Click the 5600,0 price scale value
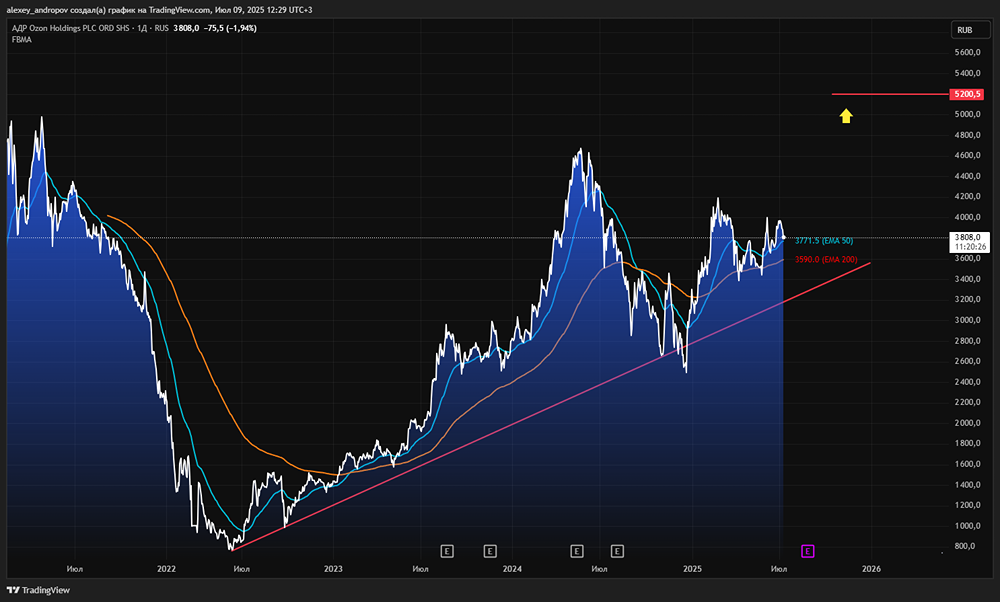Viewport: 1000px width, 602px height. (x=967, y=52)
